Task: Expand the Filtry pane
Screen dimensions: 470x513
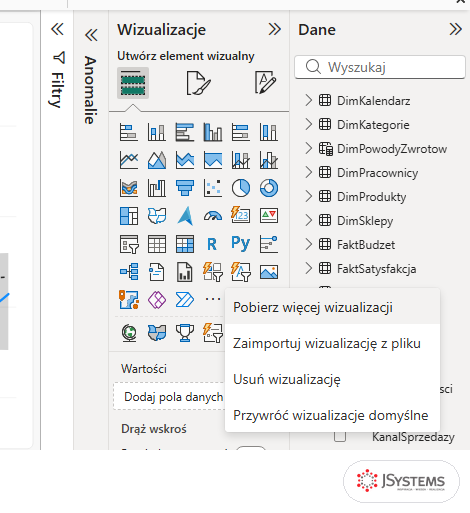Action: point(57,29)
